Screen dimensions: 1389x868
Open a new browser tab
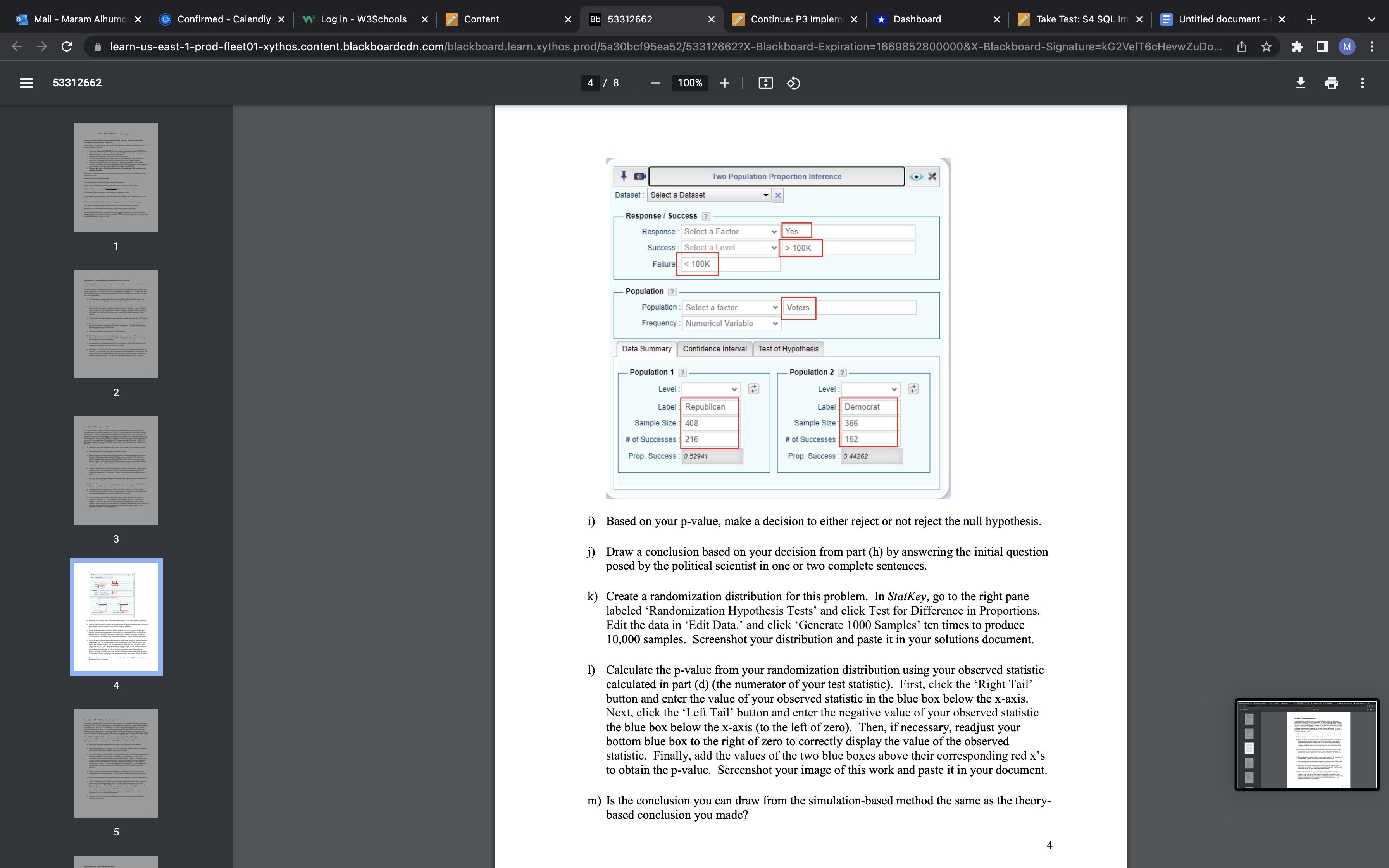[1311, 19]
